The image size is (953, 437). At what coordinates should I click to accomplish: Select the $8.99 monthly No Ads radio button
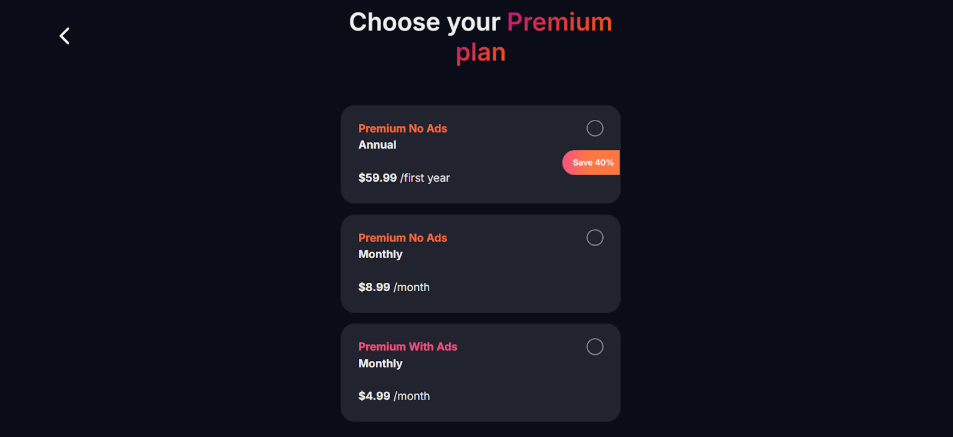594,238
